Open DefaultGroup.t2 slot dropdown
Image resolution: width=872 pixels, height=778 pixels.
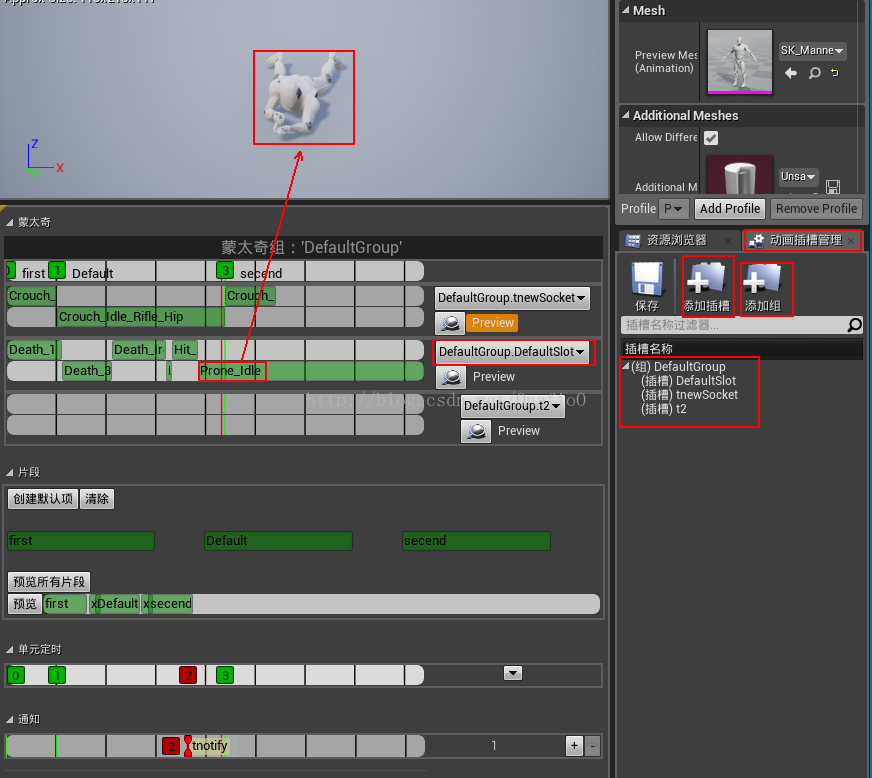[x=512, y=406]
